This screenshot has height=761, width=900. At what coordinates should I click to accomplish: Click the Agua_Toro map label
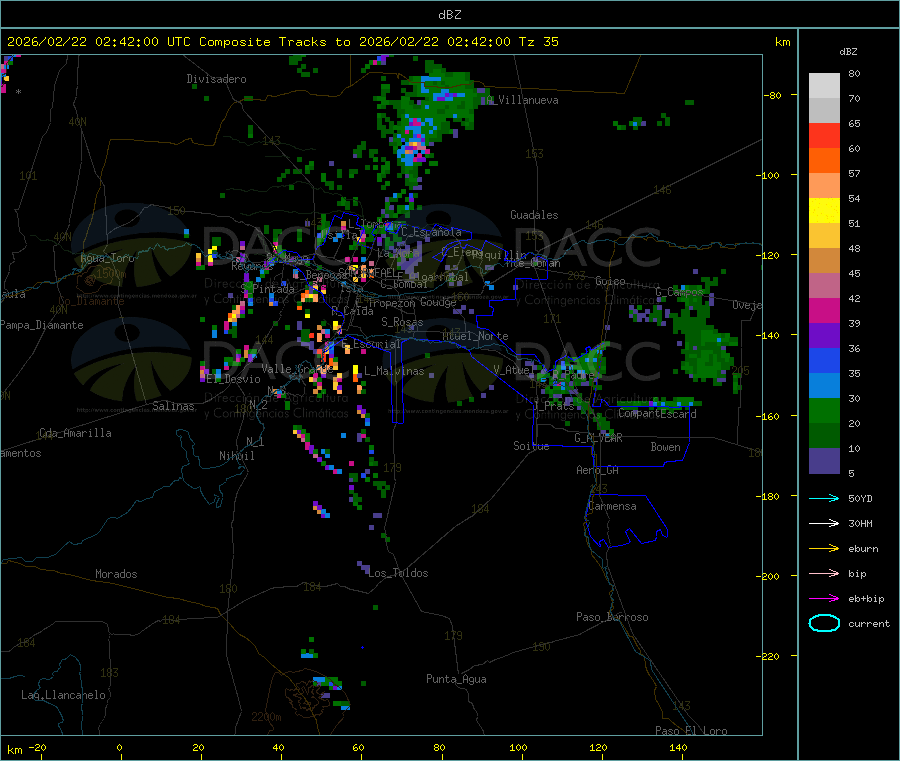107,258
